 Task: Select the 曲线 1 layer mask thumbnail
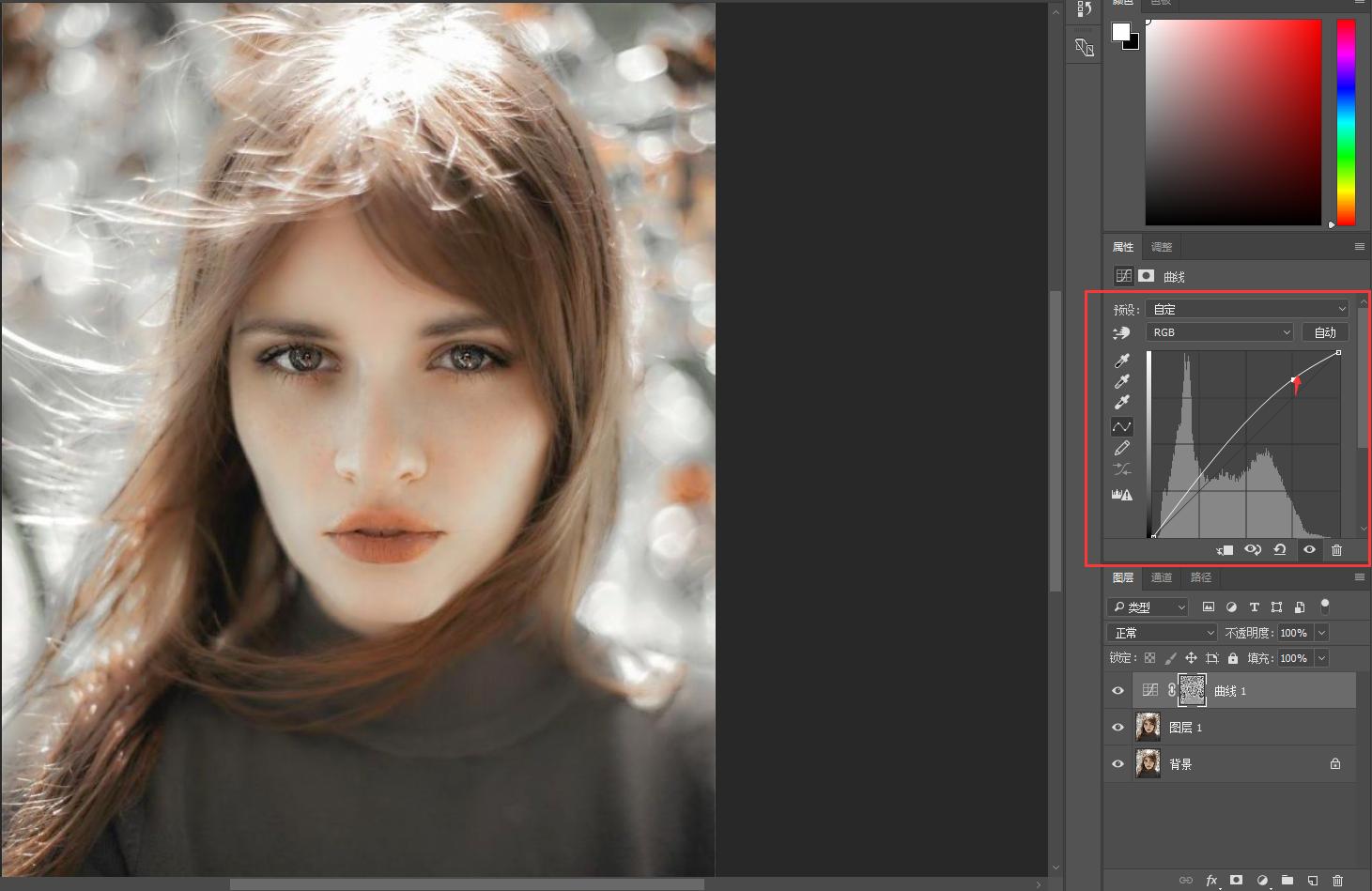pyautogui.click(x=1192, y=690)
